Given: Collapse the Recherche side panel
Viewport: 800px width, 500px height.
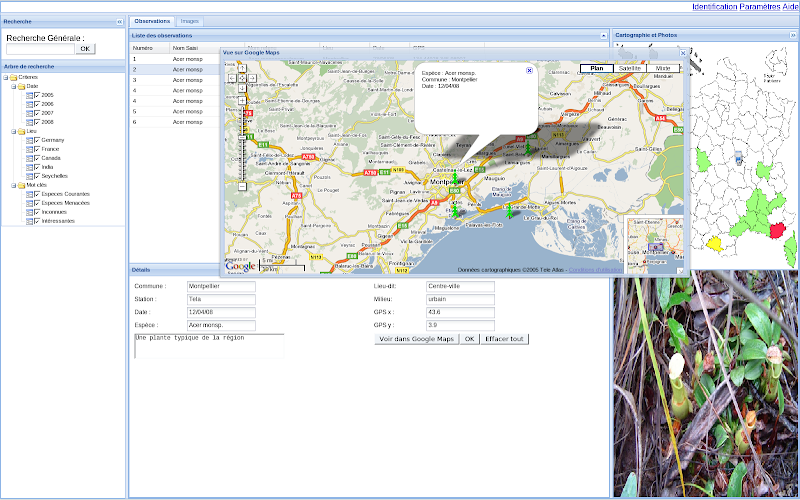Looking at the screenshot, I should pos(120,21).
